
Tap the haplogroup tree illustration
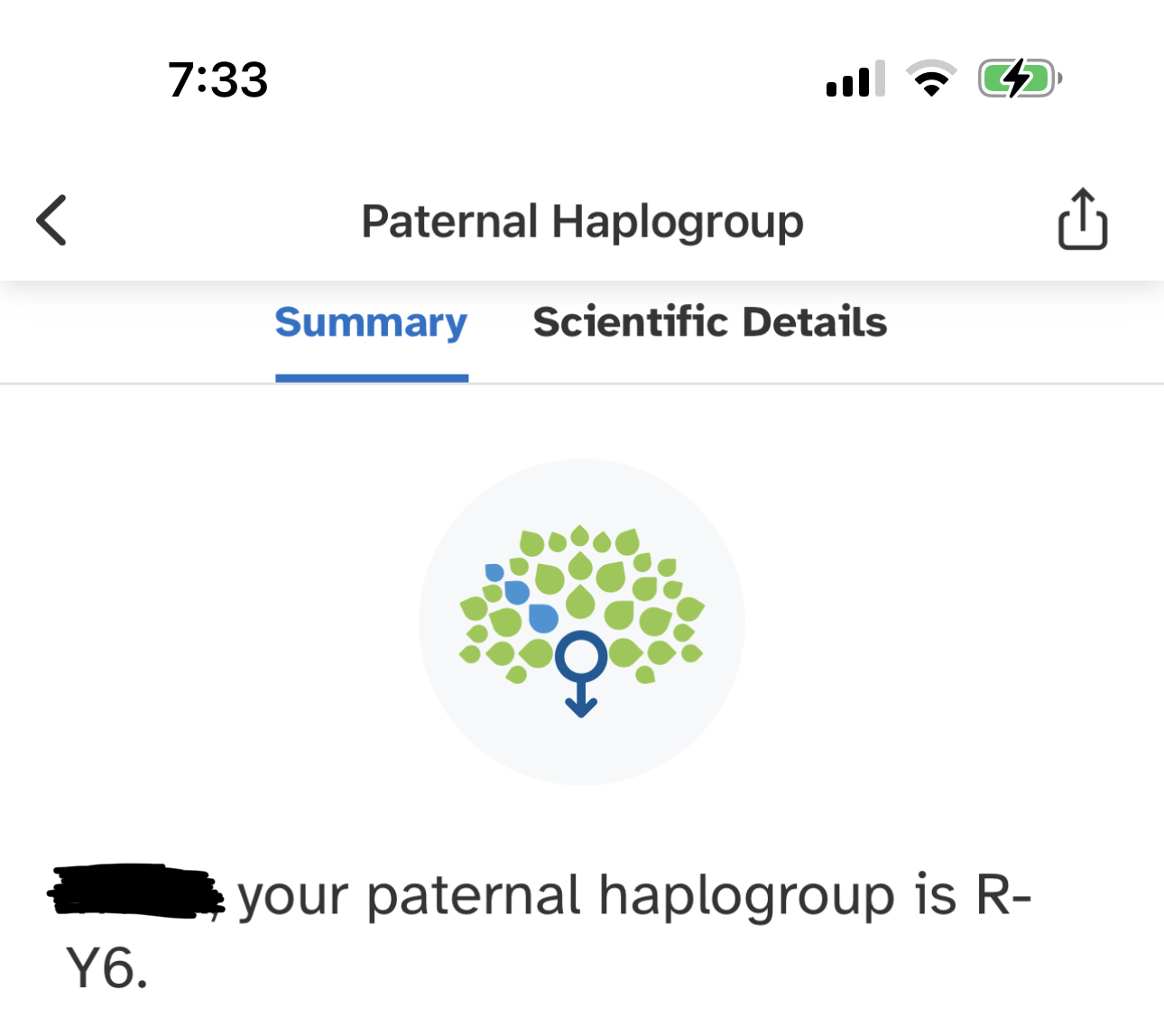coord(582,622)
